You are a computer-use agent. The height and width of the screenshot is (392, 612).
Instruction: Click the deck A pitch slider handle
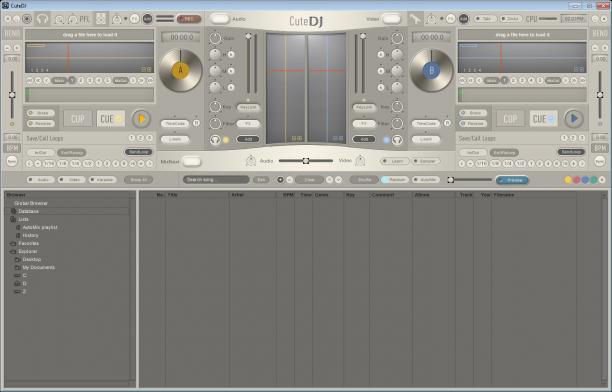coord(12,95)
